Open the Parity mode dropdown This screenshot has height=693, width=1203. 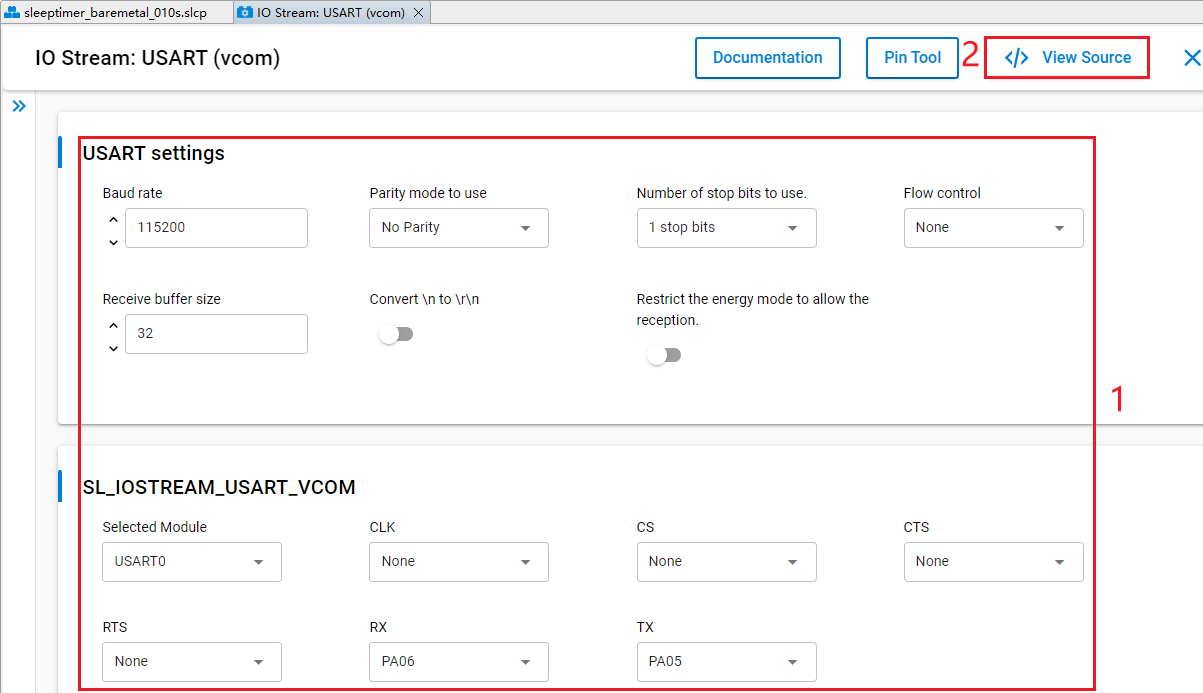[x=458, y=227]
